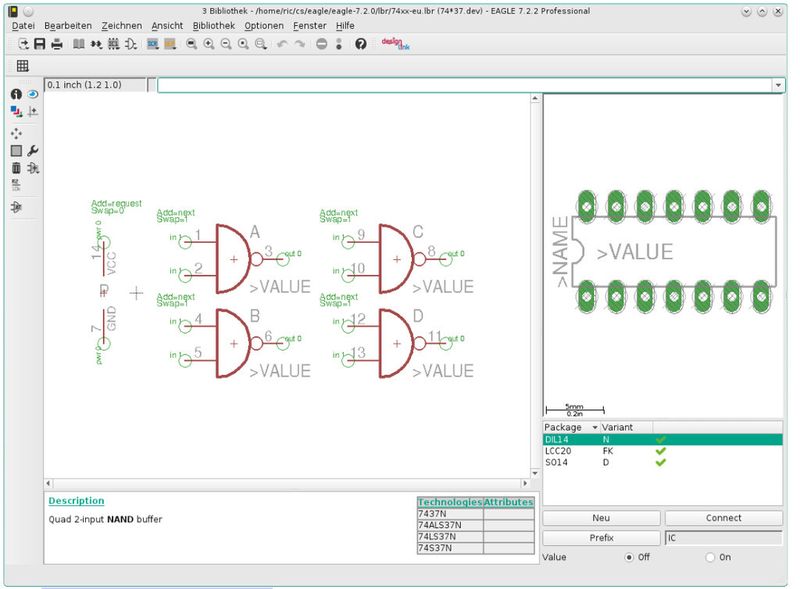This screenshot has width=800, height=589.
Task: Save the library with the floppy icon
Action: [x=39, y=44]
